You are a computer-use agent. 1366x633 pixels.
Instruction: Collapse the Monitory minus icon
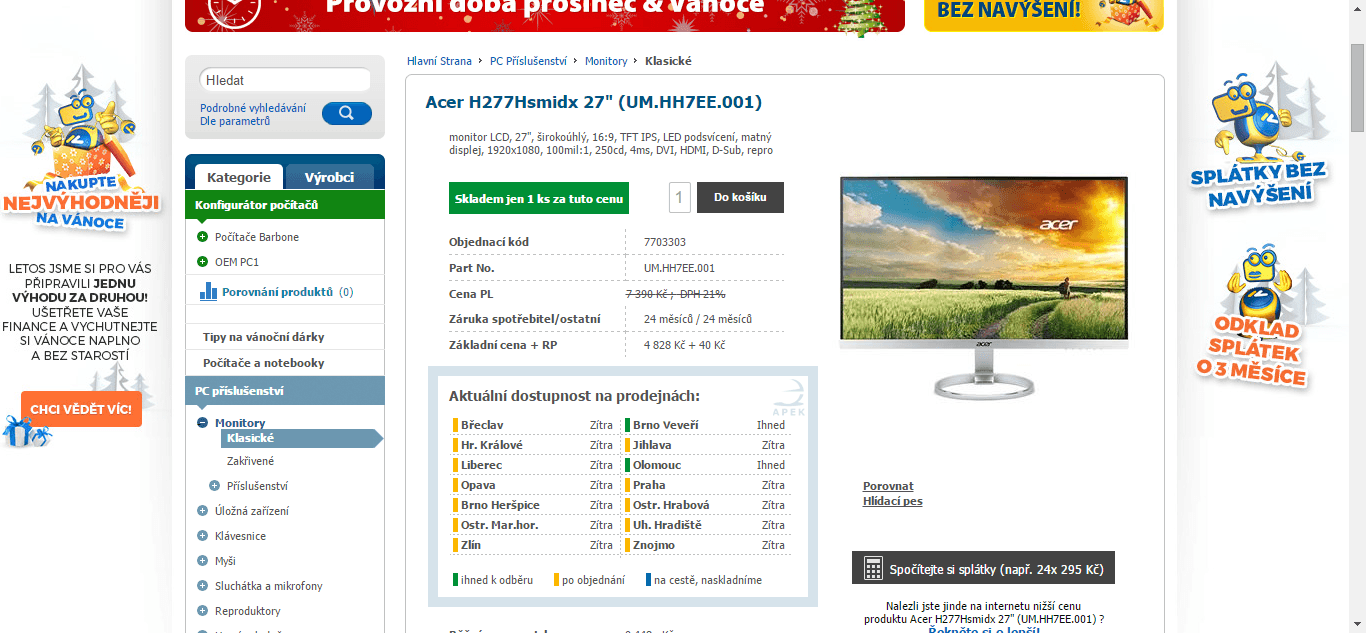click(203, 423)
